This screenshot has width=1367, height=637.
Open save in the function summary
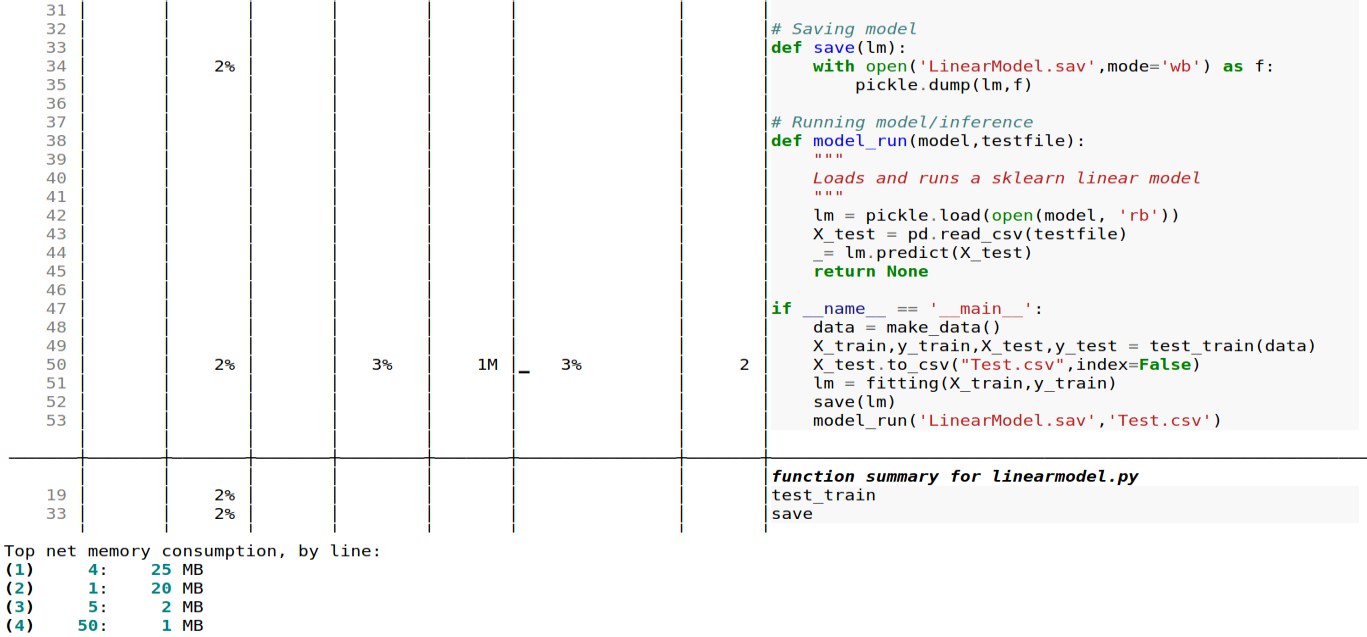791,514
